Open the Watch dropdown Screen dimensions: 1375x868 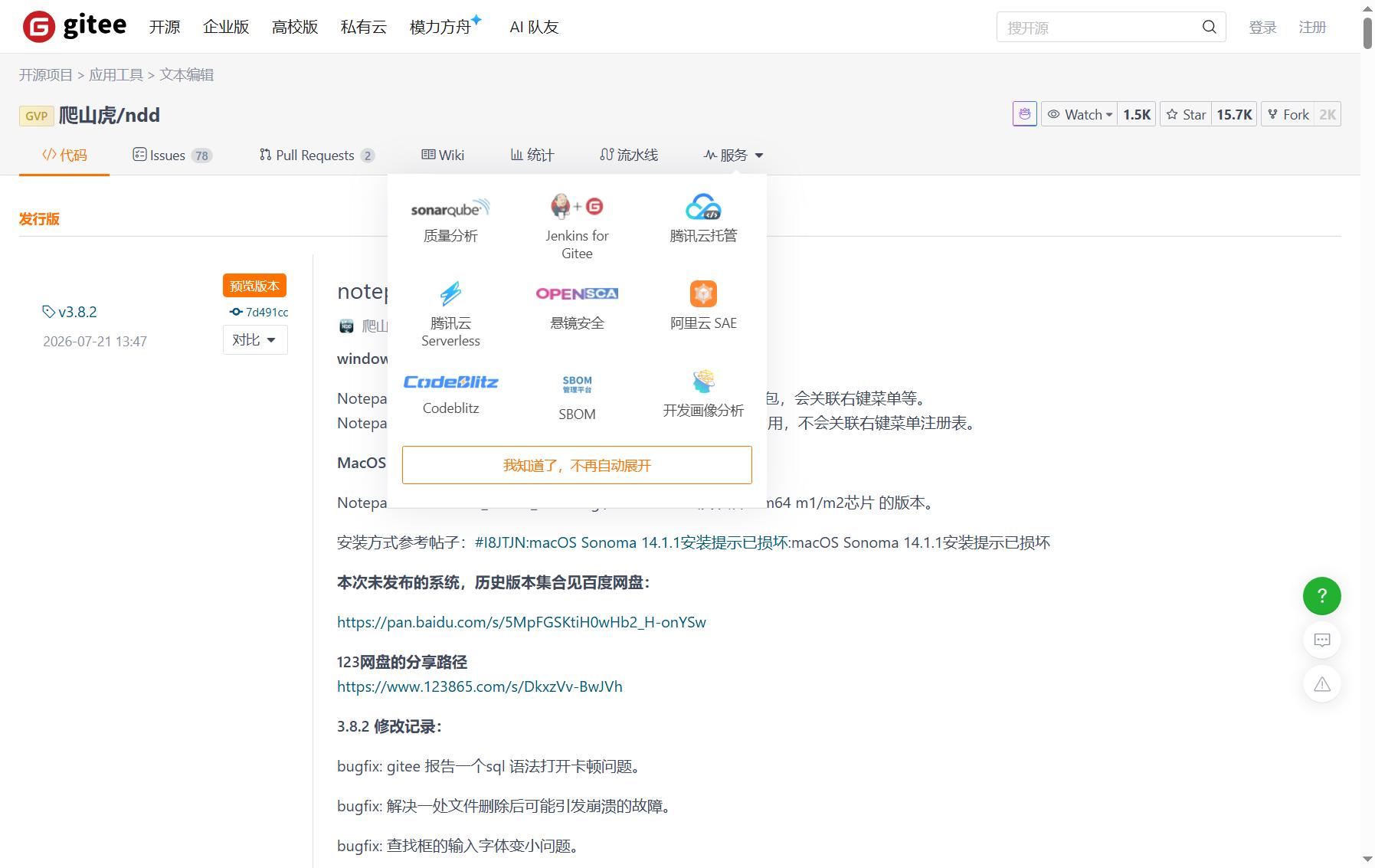(x=1079, y=114)
